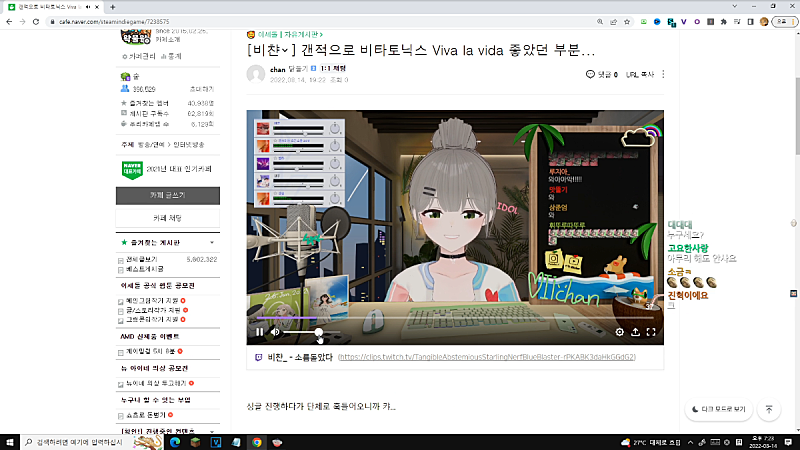This screenshot has height=450, width=800.
Task: Bookmark this page with star icon
Action: click(x=627, y=22)
